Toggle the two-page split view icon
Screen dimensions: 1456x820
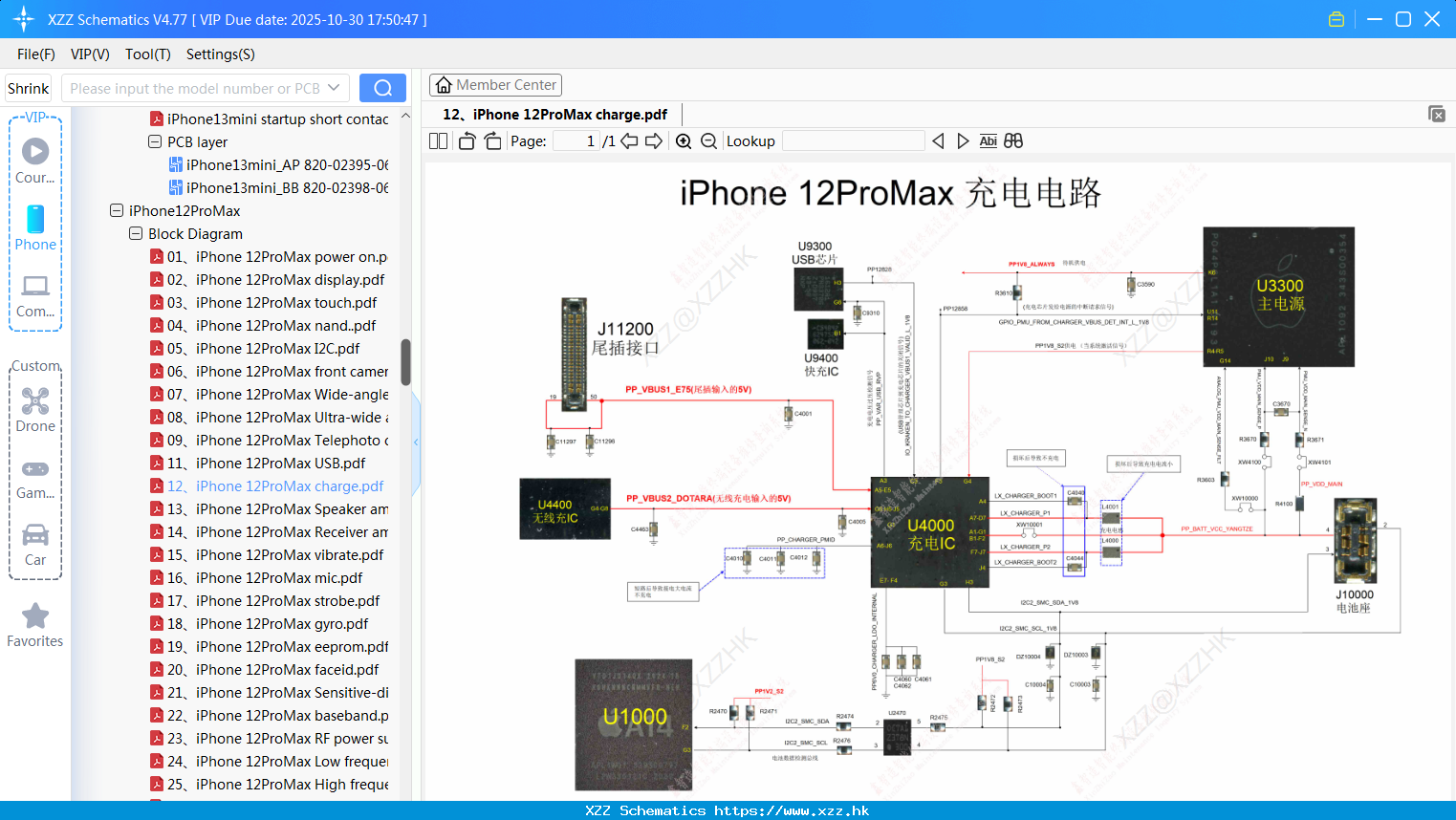[438, 141]
